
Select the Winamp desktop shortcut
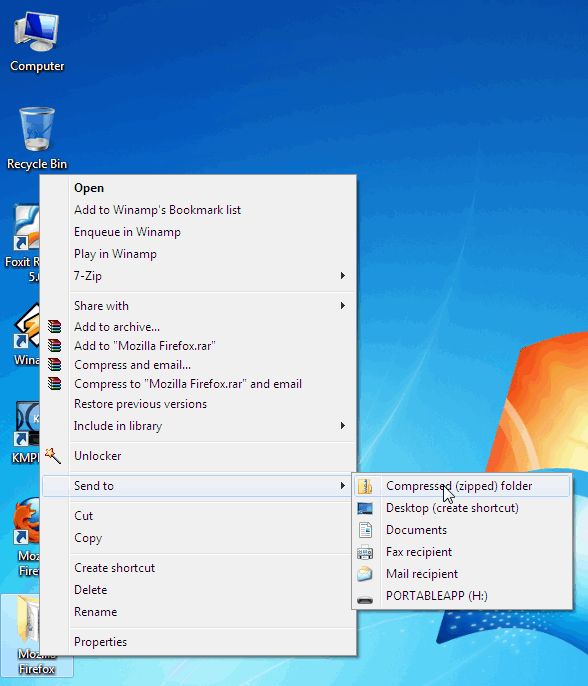click(26, 326)
